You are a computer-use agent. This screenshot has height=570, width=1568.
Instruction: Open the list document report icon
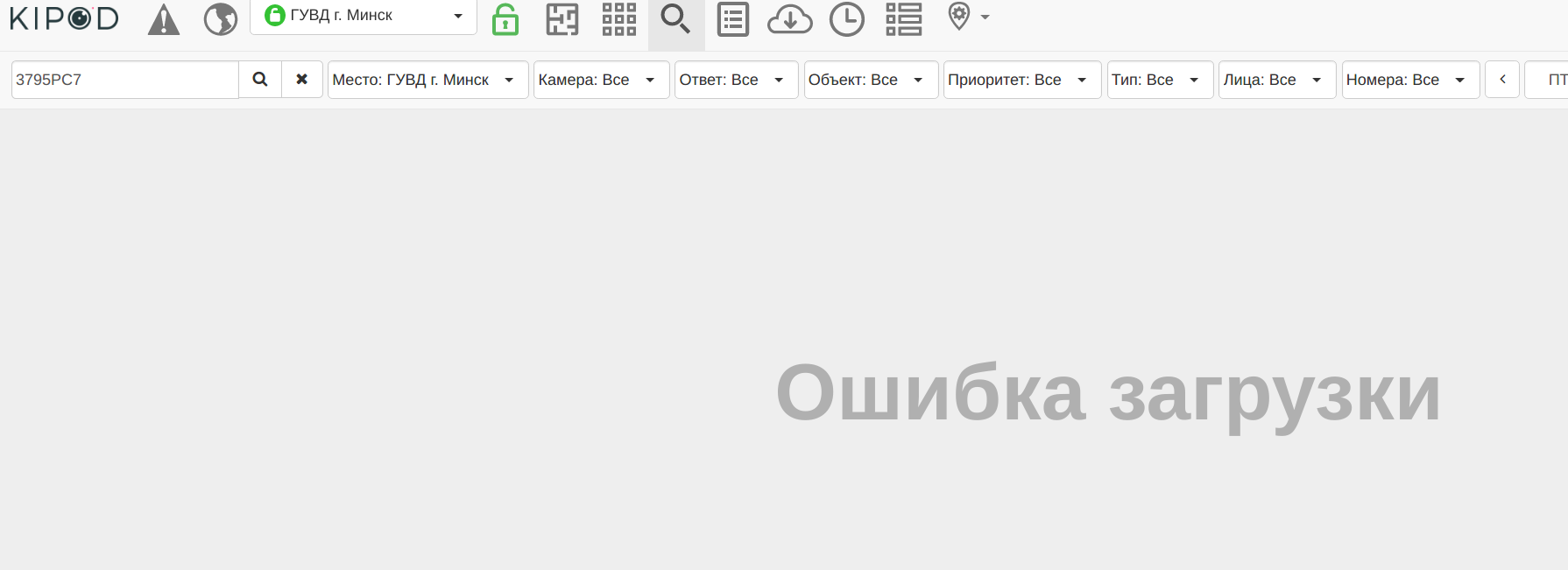pos(733,19)
